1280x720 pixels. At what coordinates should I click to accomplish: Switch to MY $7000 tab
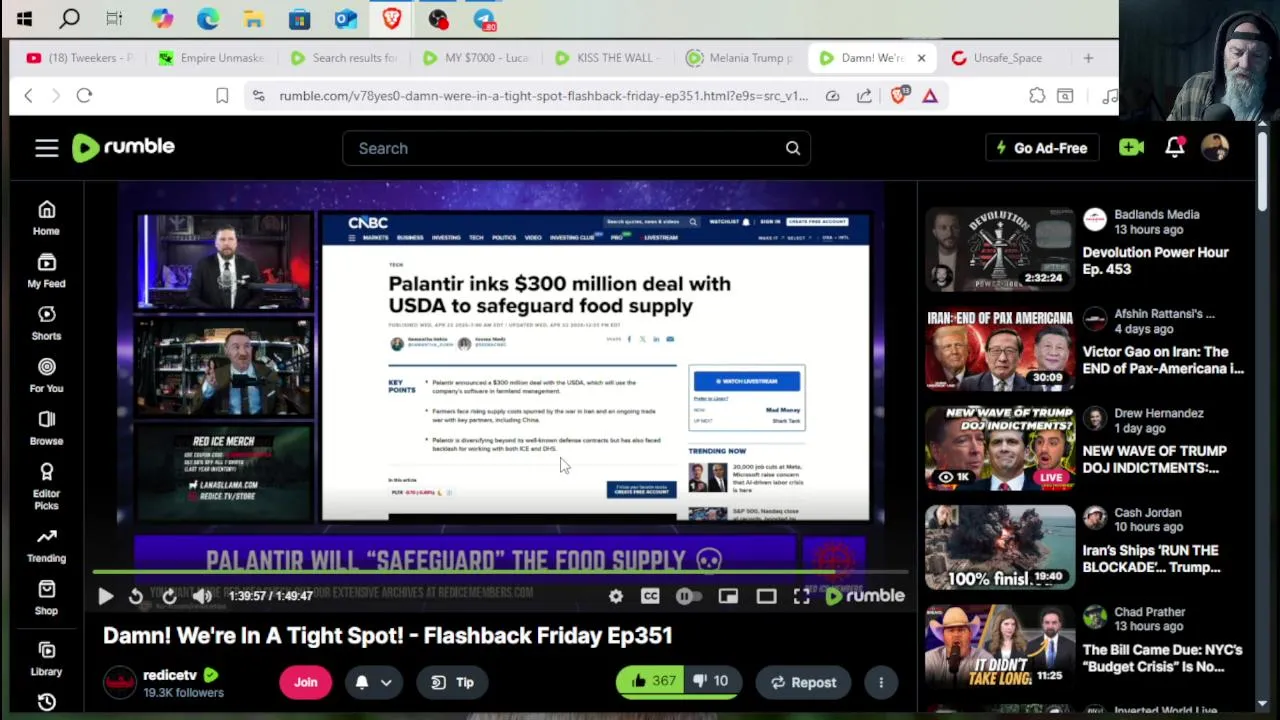click(475, 58)
